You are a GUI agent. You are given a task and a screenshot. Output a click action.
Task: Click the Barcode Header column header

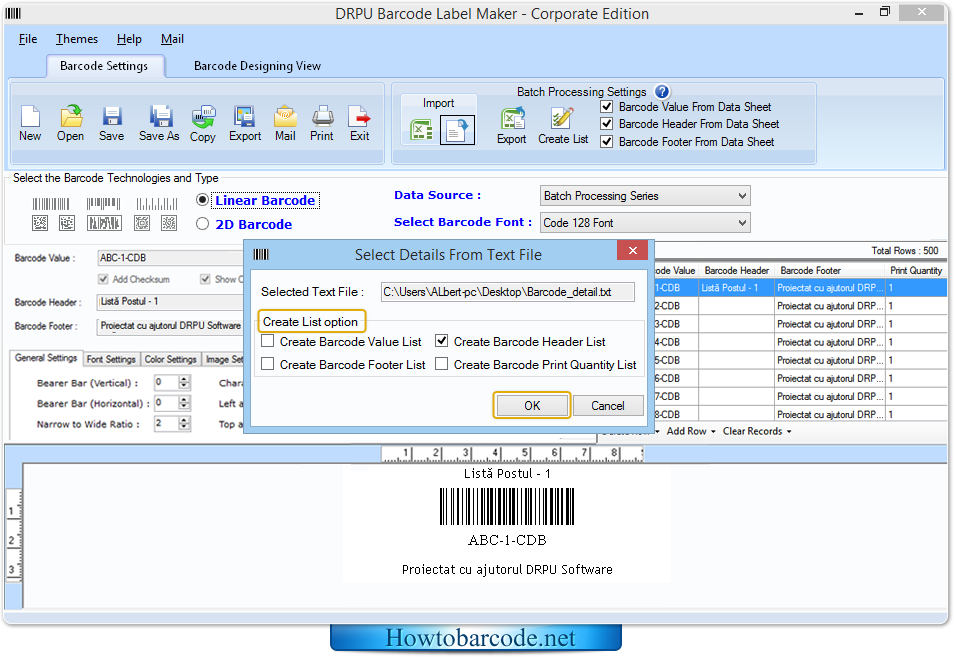click(x=737, y=270)
